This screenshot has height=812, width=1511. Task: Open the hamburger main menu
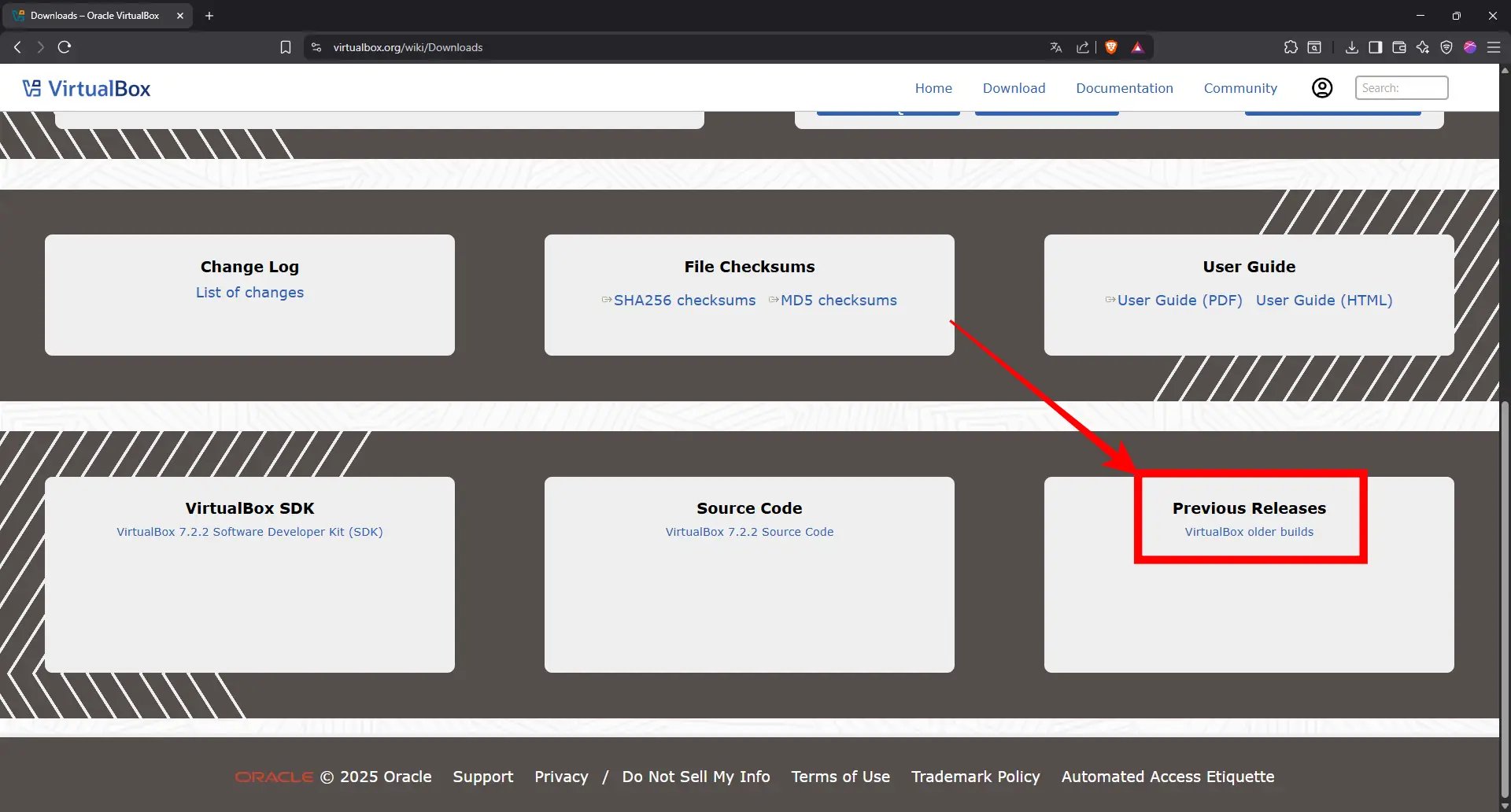pos(1494,47)
